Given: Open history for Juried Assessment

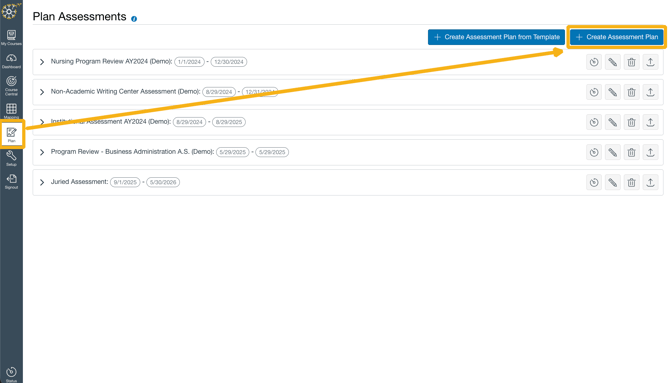Looking at the screenshot, I should 594,183.
